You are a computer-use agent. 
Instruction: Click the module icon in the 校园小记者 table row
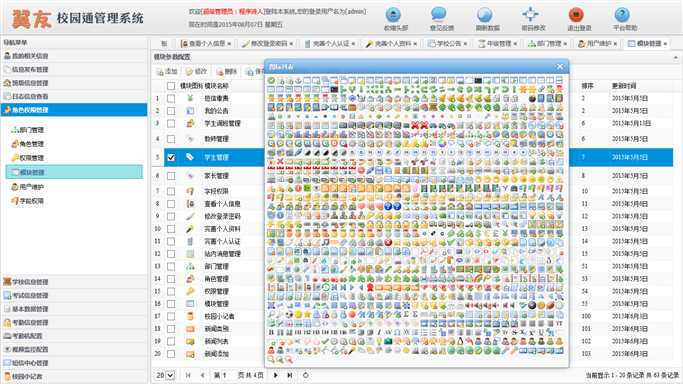point(190,316)
